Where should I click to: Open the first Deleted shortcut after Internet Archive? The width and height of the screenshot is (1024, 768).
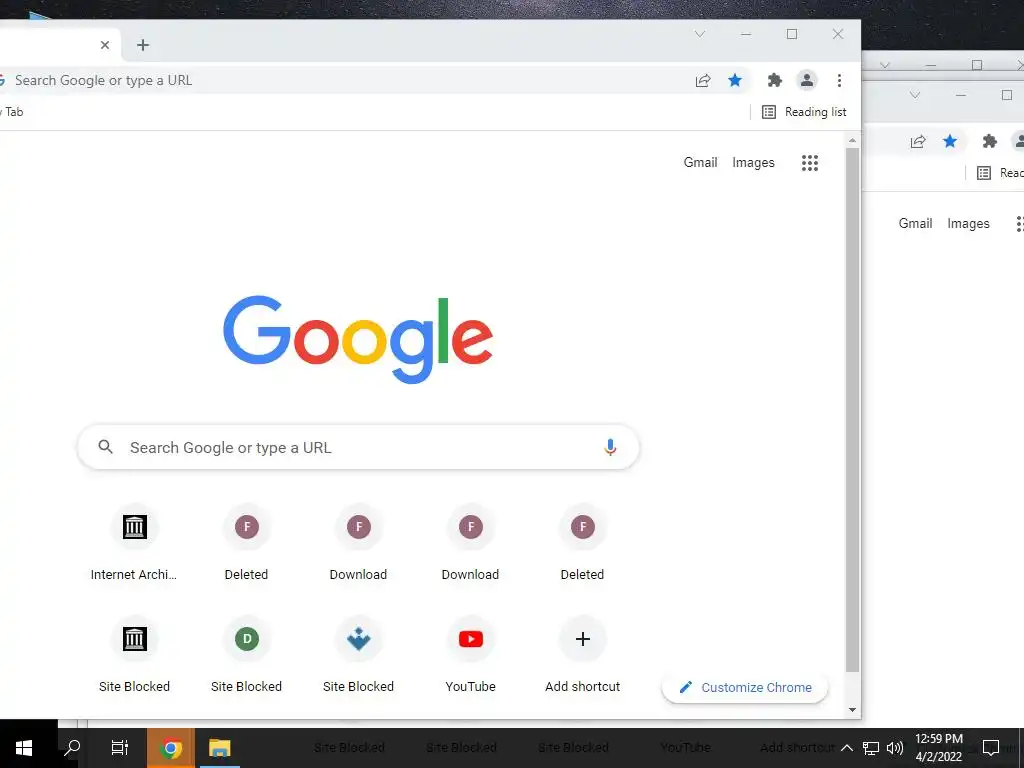246,542
